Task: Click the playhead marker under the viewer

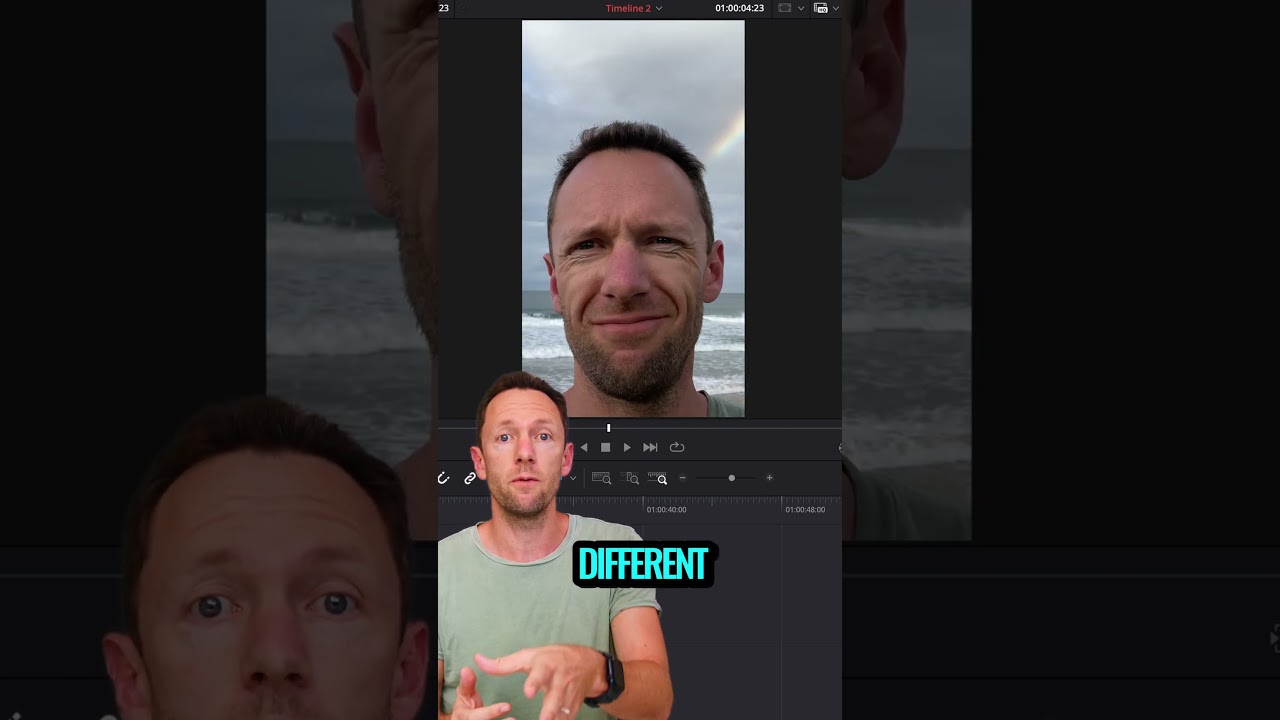Action: 608,427
